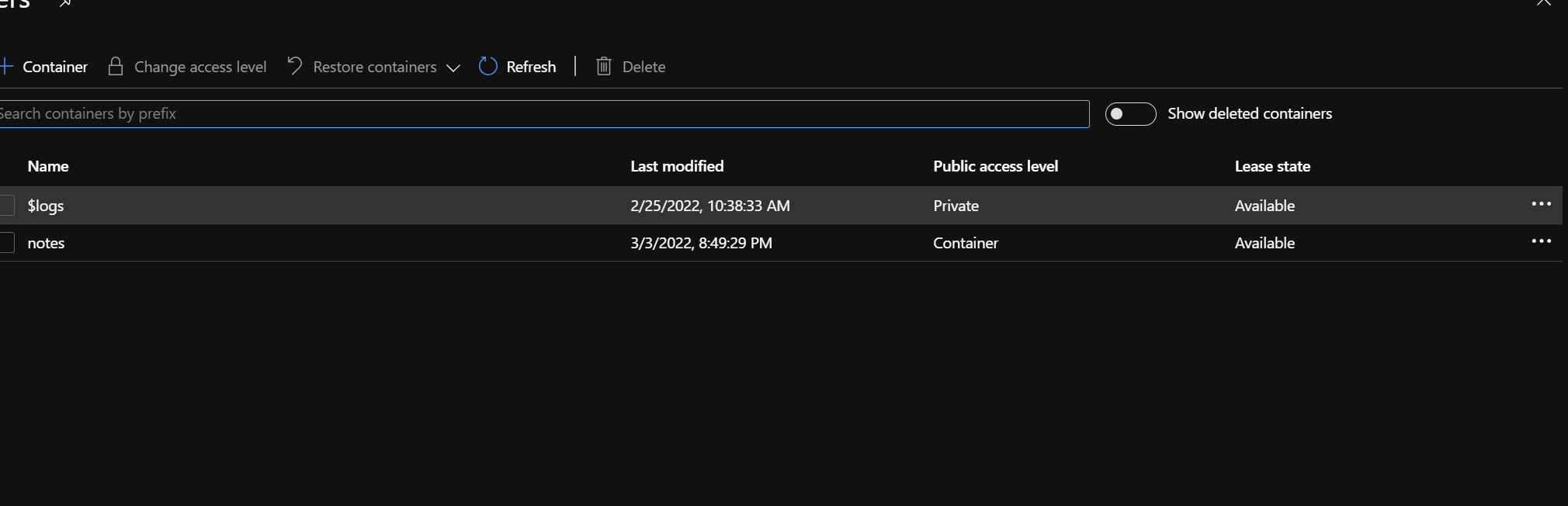Expand the Restore containers dropdown chevron
Image resolution: width=1568 pixels, height=506 pixels.
tap(453, 68)
